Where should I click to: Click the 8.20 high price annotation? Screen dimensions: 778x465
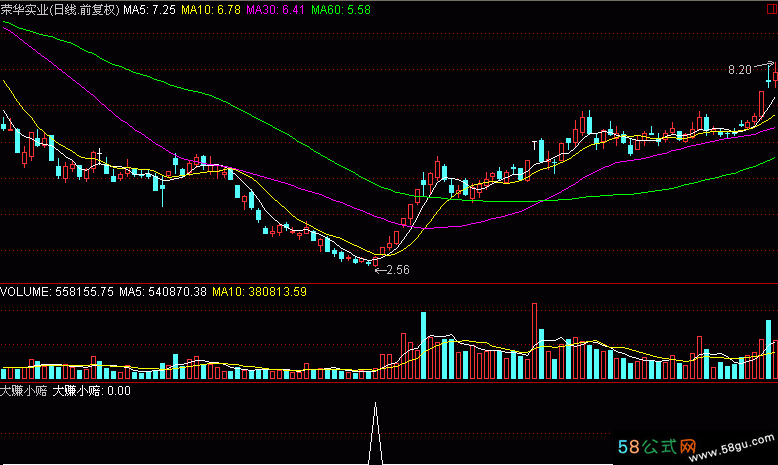tap(739, 70)
